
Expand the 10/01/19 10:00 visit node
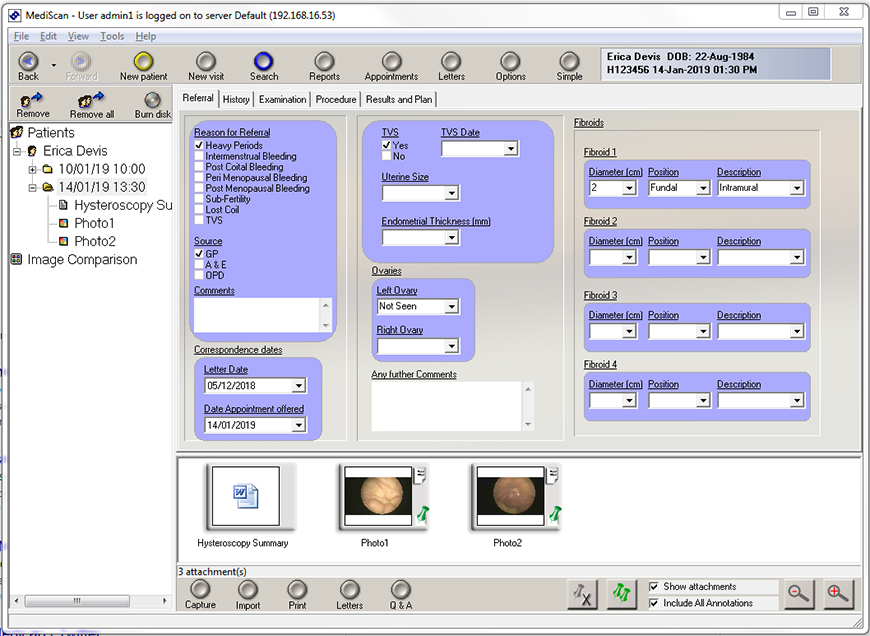pos(32,169)
